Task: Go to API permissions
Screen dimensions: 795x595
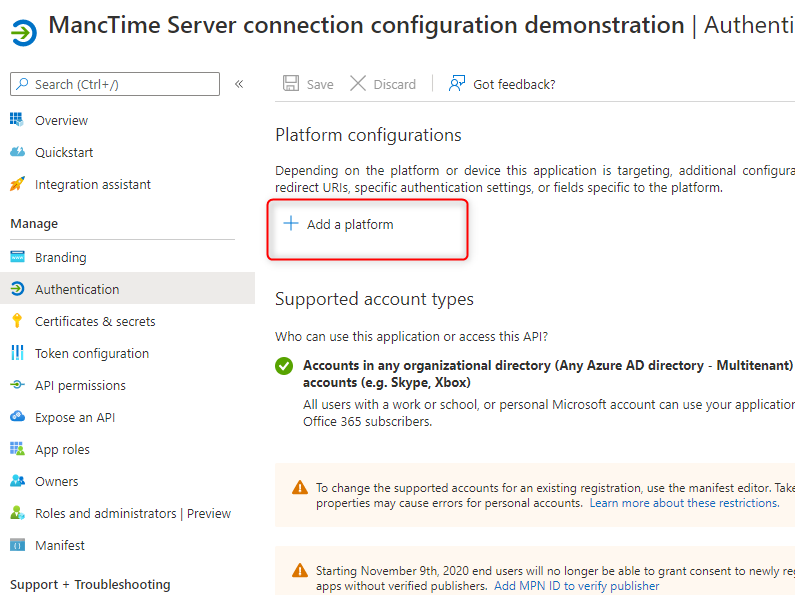Action: (x=80, y=385)
